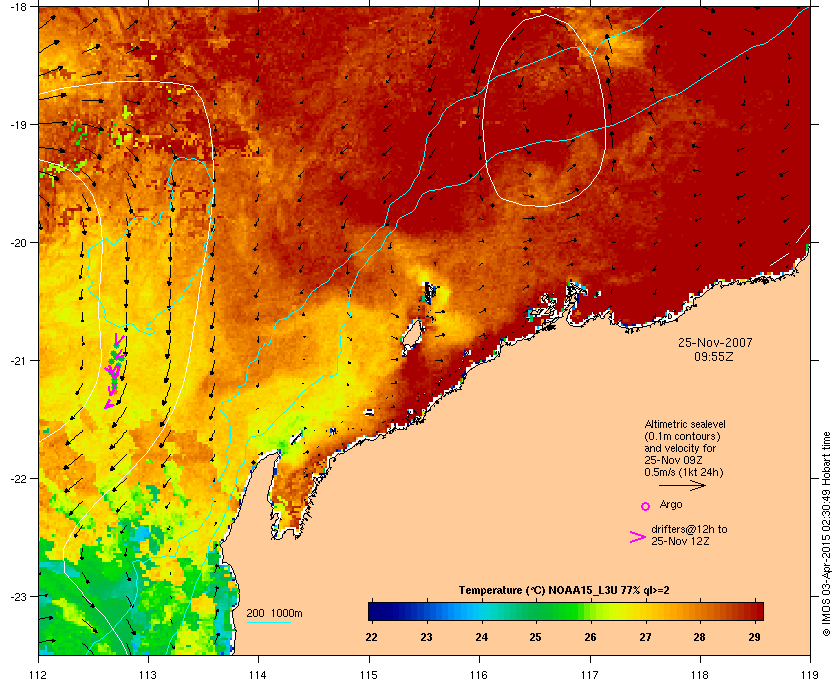Click the colorbar tick label 23
The image size is (840, 680).
pos(426,637)
